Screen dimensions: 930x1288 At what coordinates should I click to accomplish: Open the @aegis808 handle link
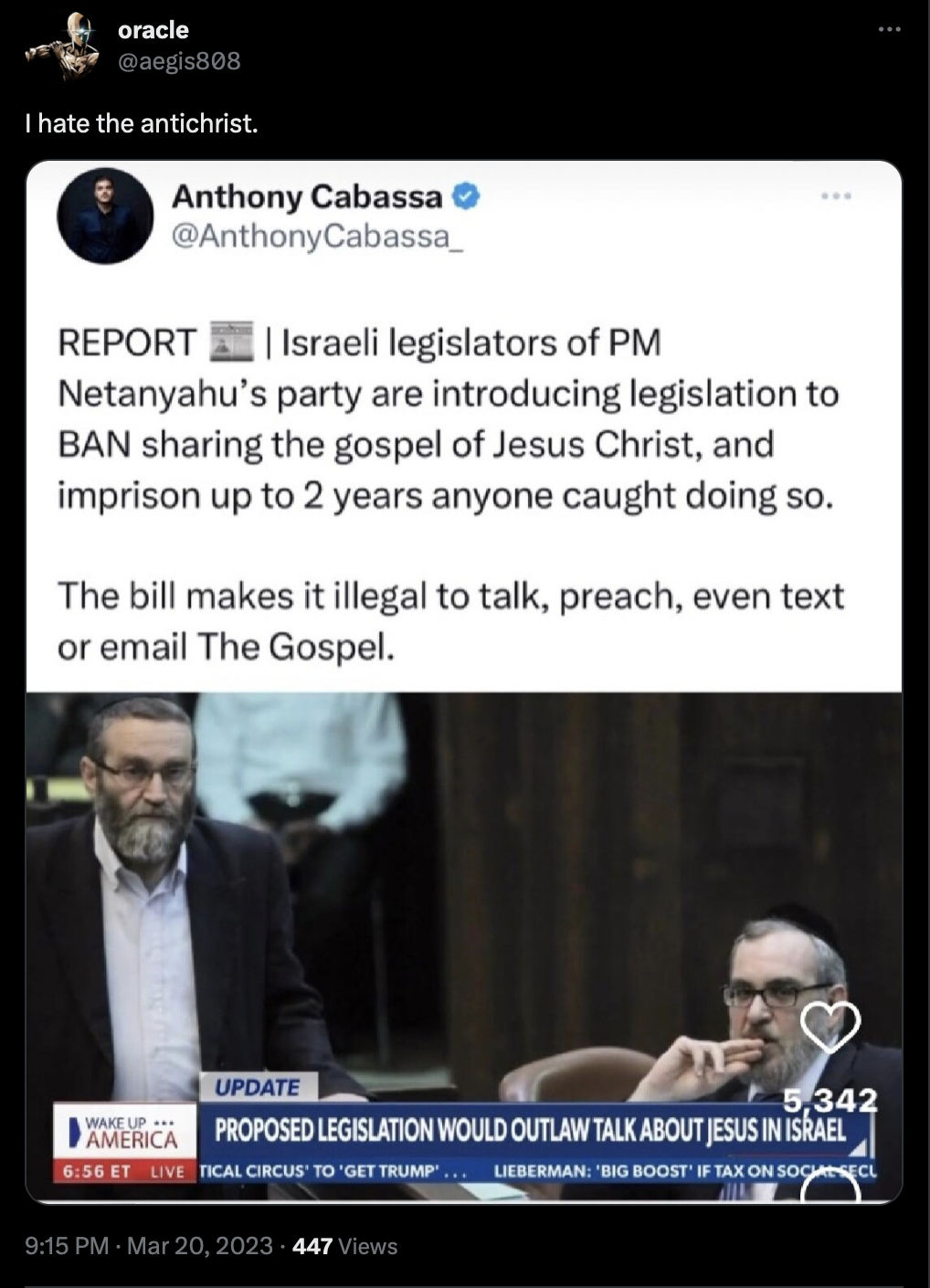pyautogui.click(x=179, y=61)
